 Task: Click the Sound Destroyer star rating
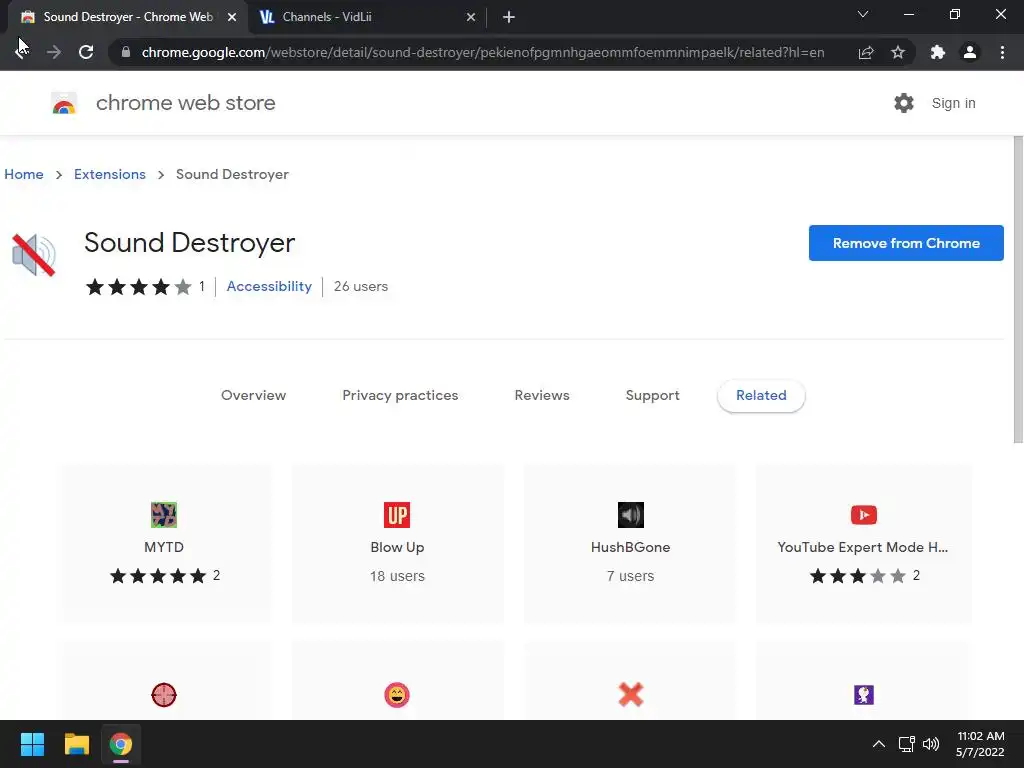click(138, 287)
